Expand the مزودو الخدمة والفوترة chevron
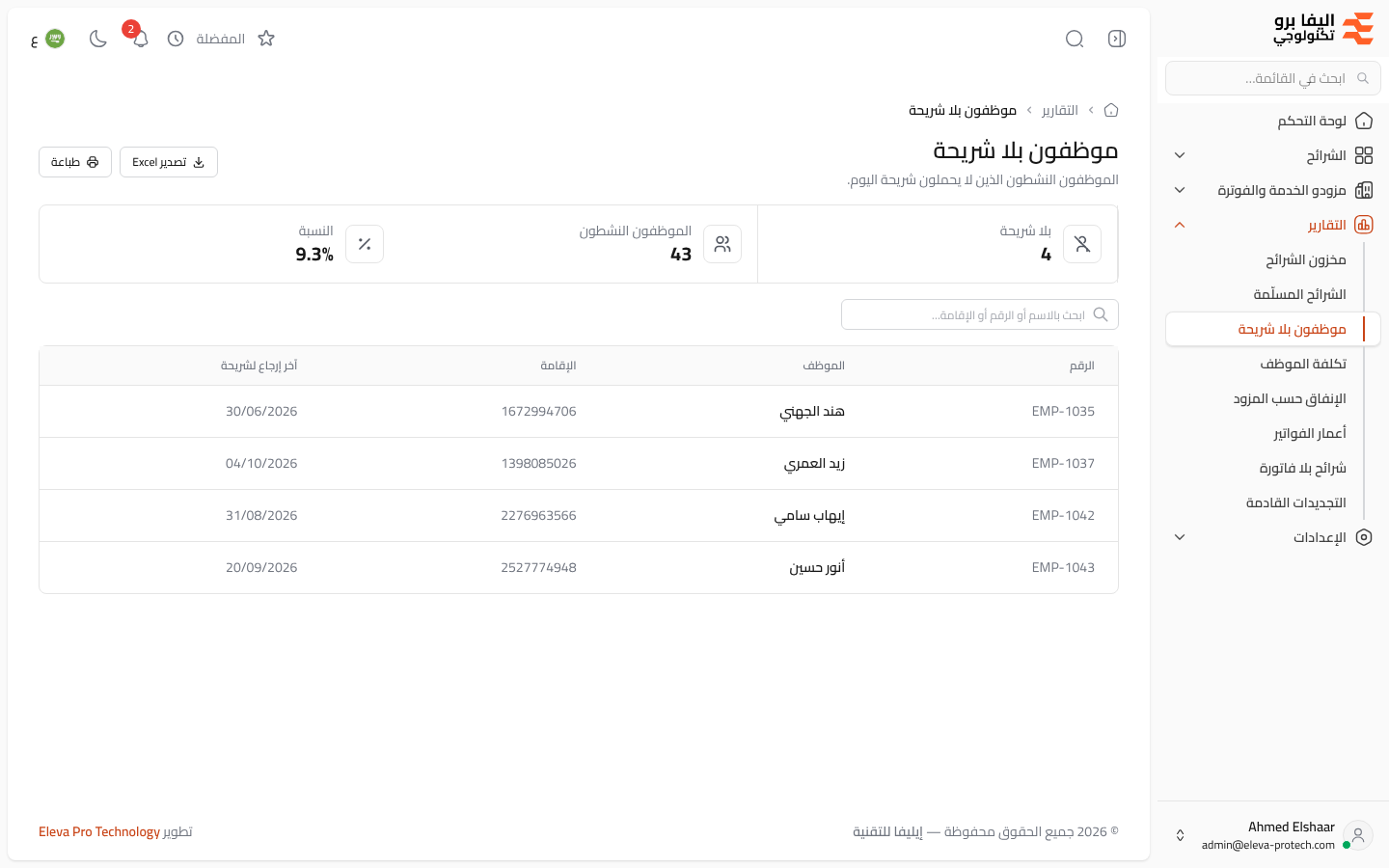 click(x=1180, y=190)
